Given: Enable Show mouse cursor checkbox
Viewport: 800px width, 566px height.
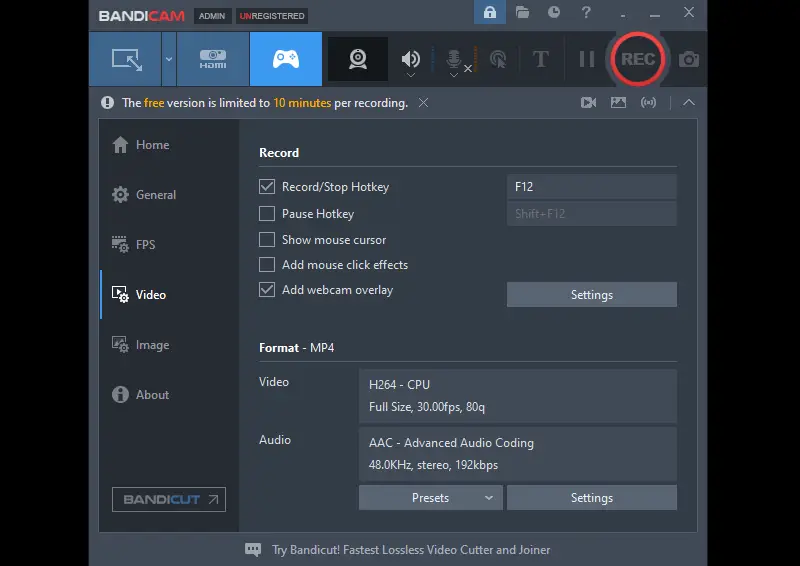Looking at the screenshot, I should coord(267,239).
